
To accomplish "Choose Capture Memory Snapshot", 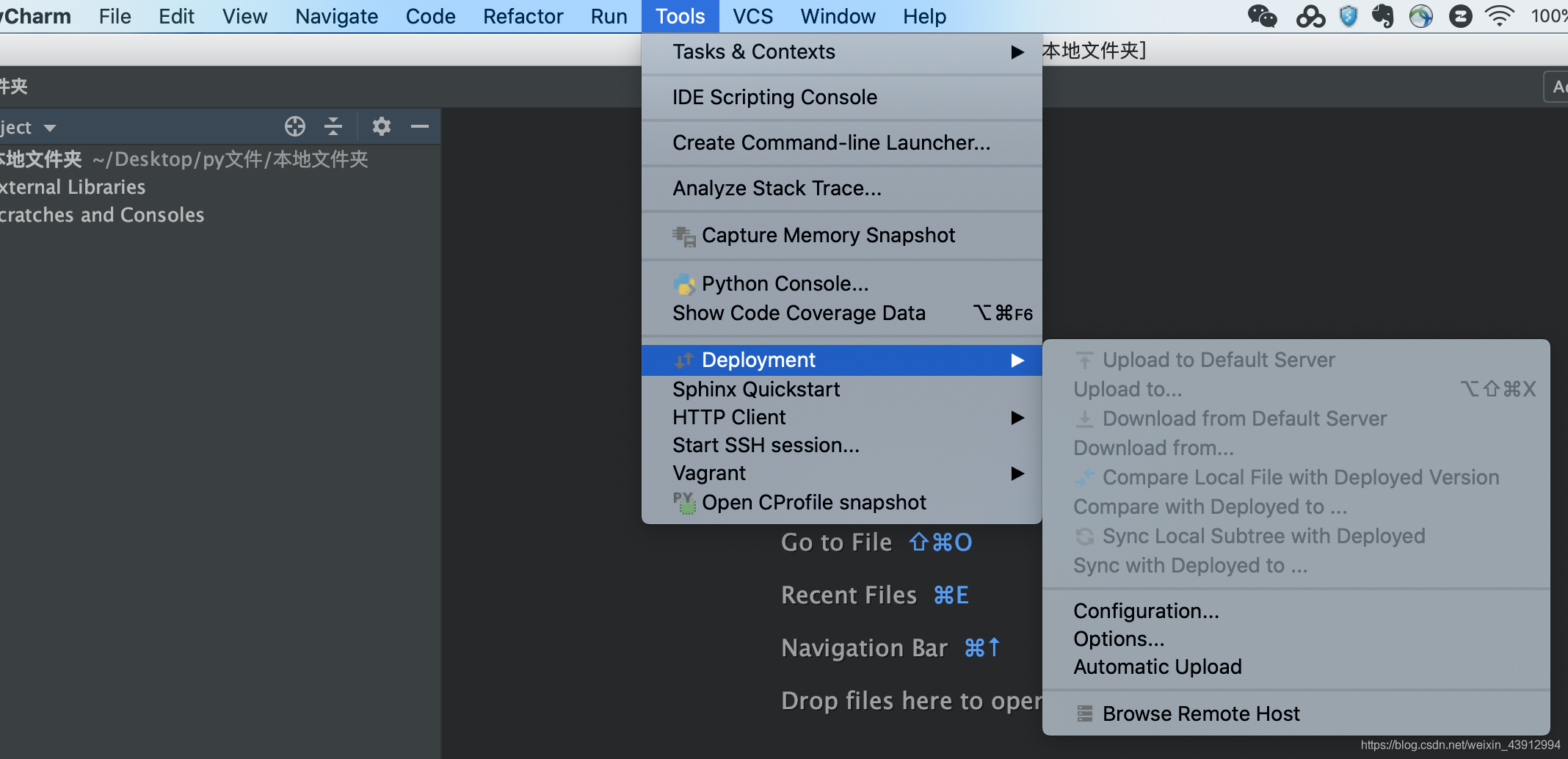I will (x=842, y=236).
